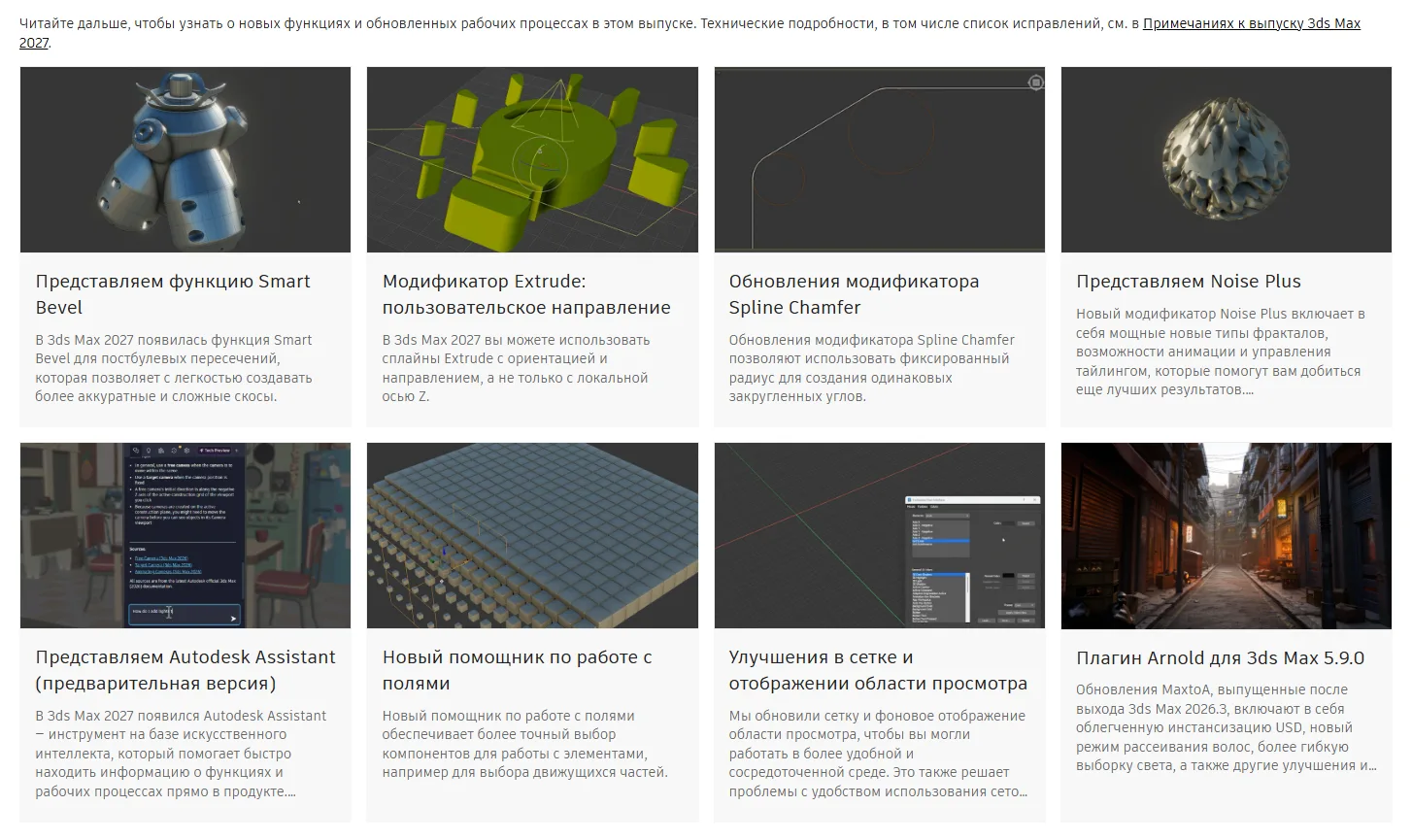
Task: Open the Arnold alley render thumbnail
Action: pos(1227,535)
